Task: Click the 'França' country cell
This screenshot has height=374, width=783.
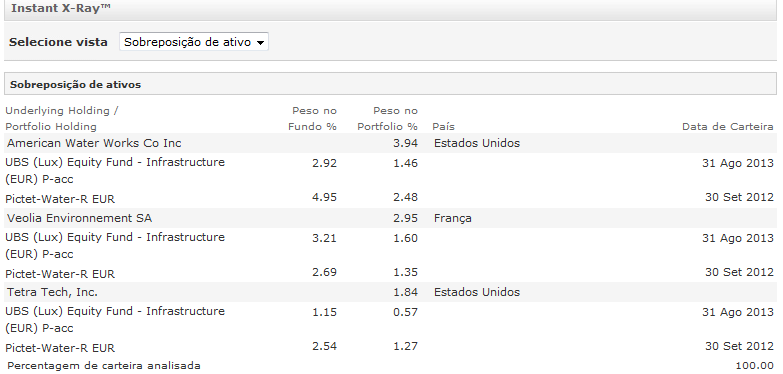Action: pyautogui.click(x=452, y=219)
